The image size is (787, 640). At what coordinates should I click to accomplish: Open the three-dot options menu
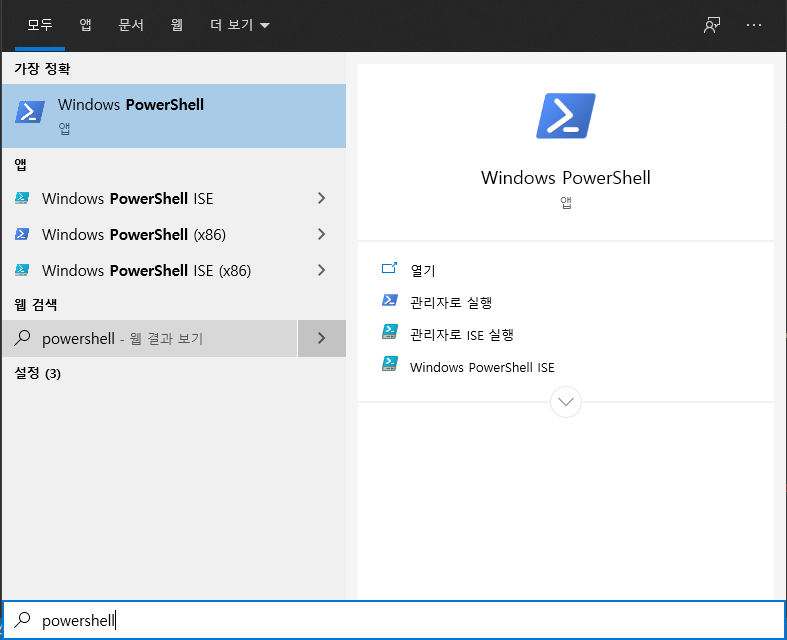pyautogui.click(x=754, y=25)
